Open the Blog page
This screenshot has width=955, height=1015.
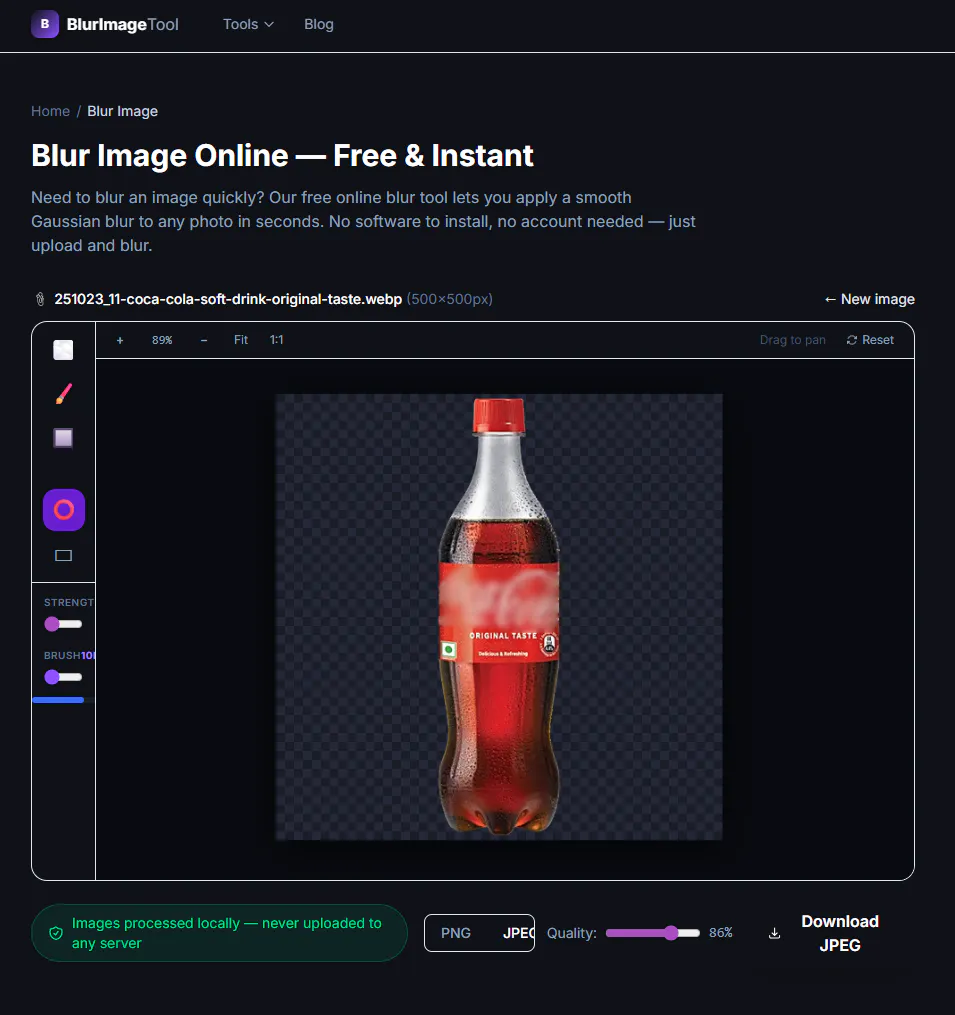[x=319, y=24]
